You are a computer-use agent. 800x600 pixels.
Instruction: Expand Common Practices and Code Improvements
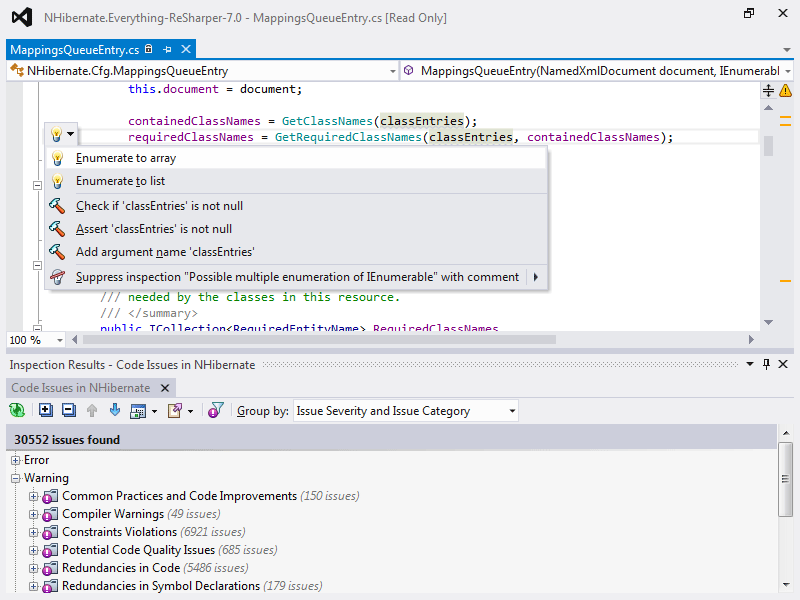pyautogui.click(x=34, y=496)
